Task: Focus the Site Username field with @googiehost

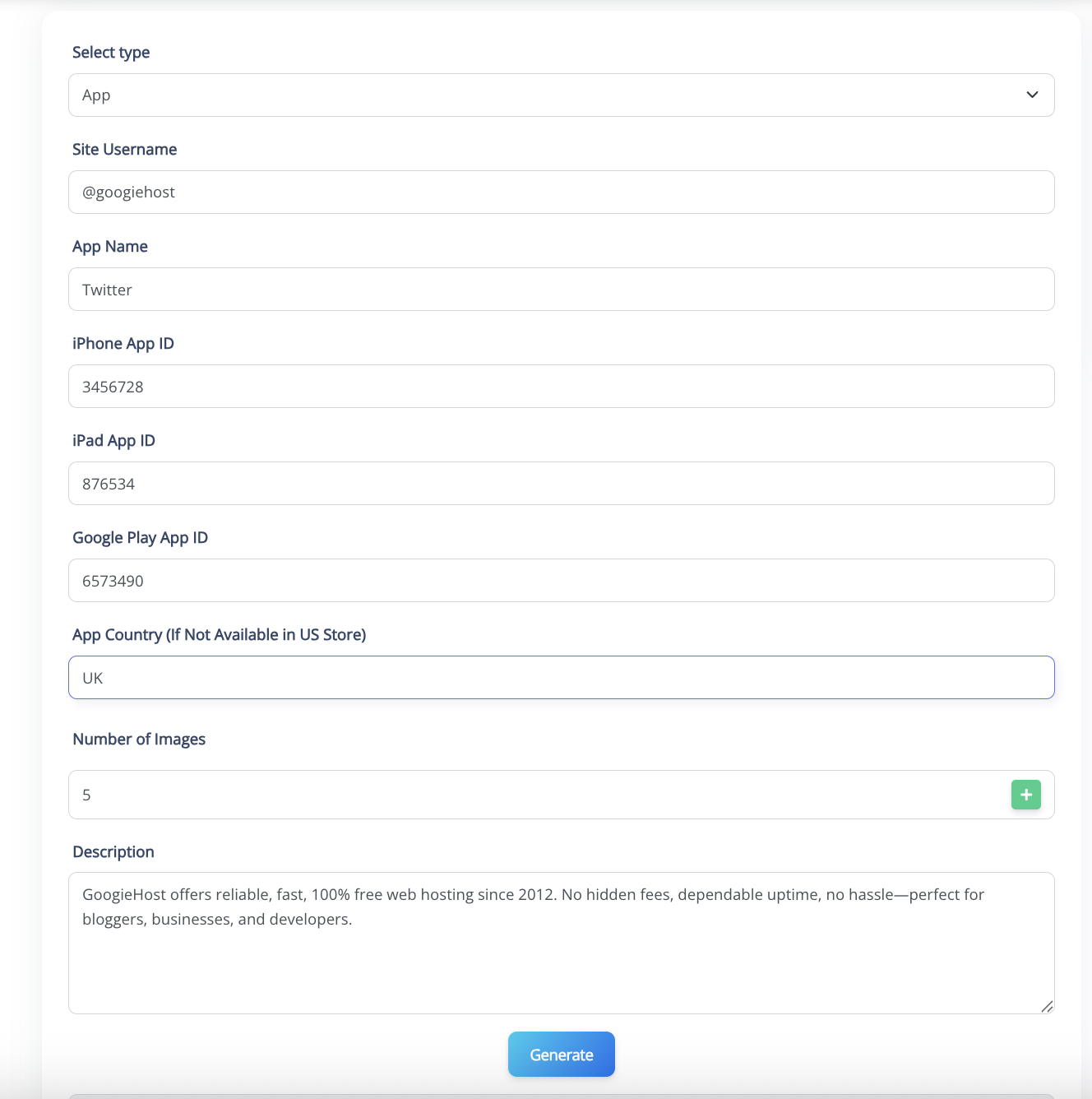Action: pos(561,192)
